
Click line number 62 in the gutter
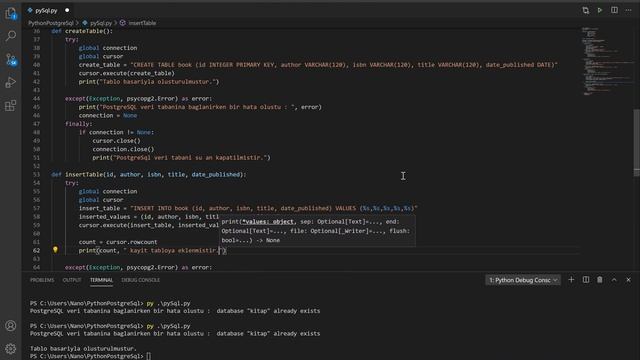pyautogui.click(x=36, y=251)
